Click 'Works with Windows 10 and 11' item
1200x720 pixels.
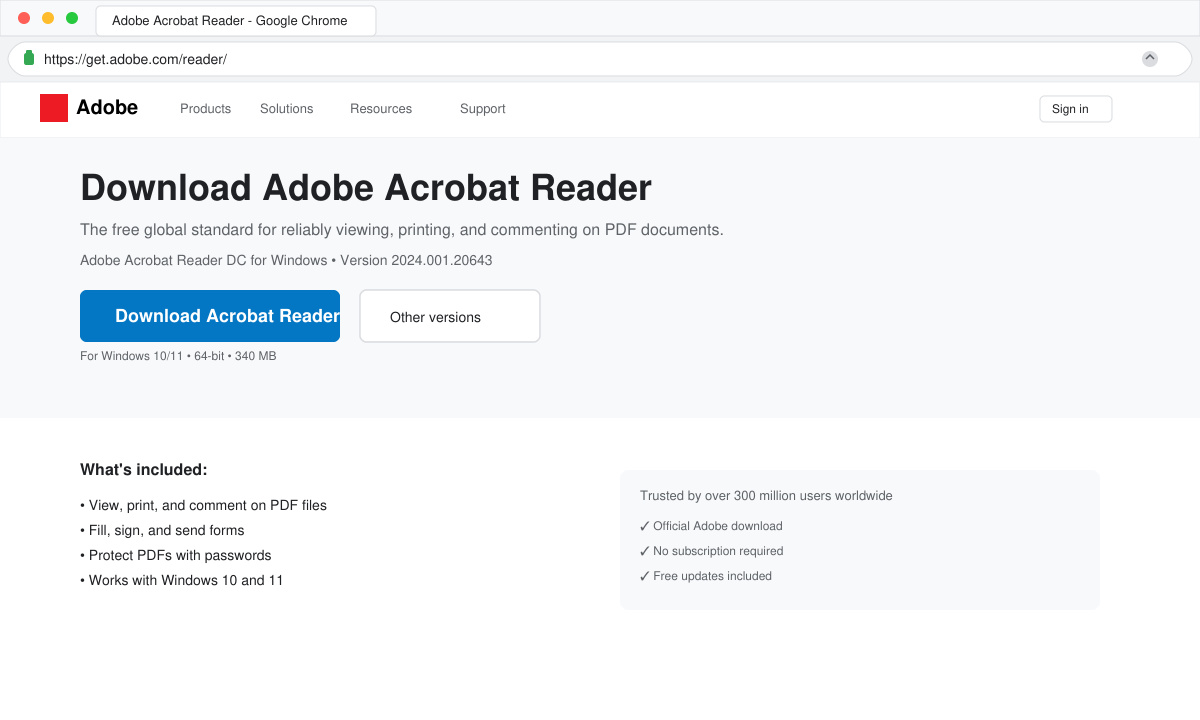coord(182,580)
